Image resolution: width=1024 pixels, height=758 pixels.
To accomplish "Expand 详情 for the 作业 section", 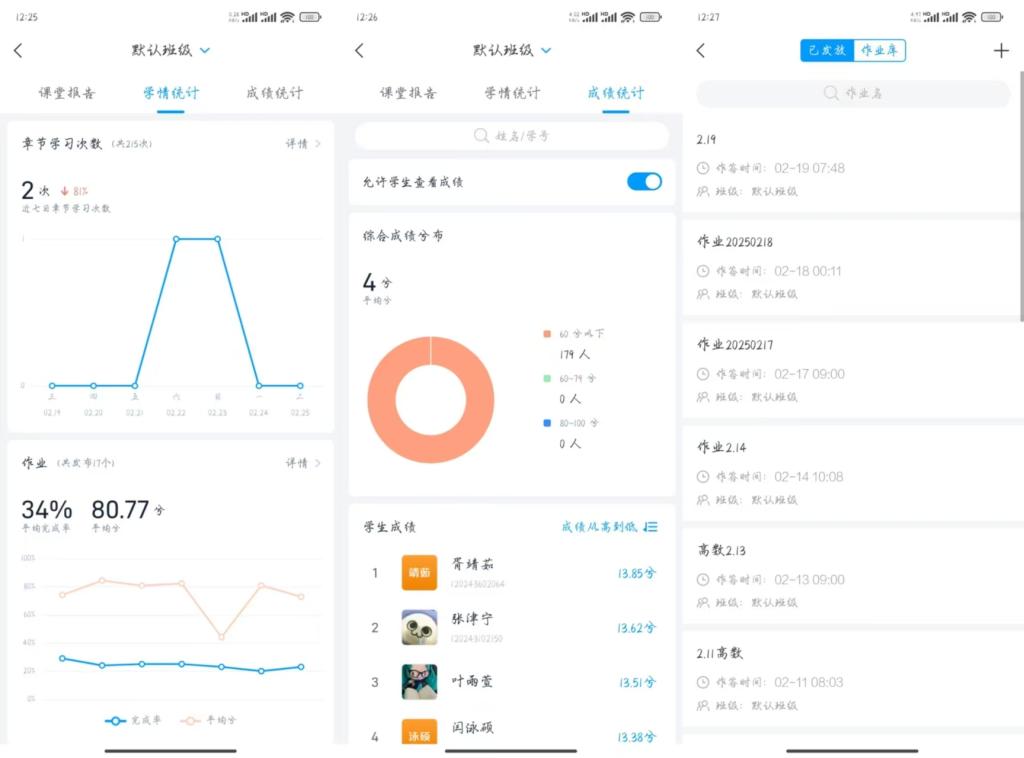I will click(x=303, y=463).
